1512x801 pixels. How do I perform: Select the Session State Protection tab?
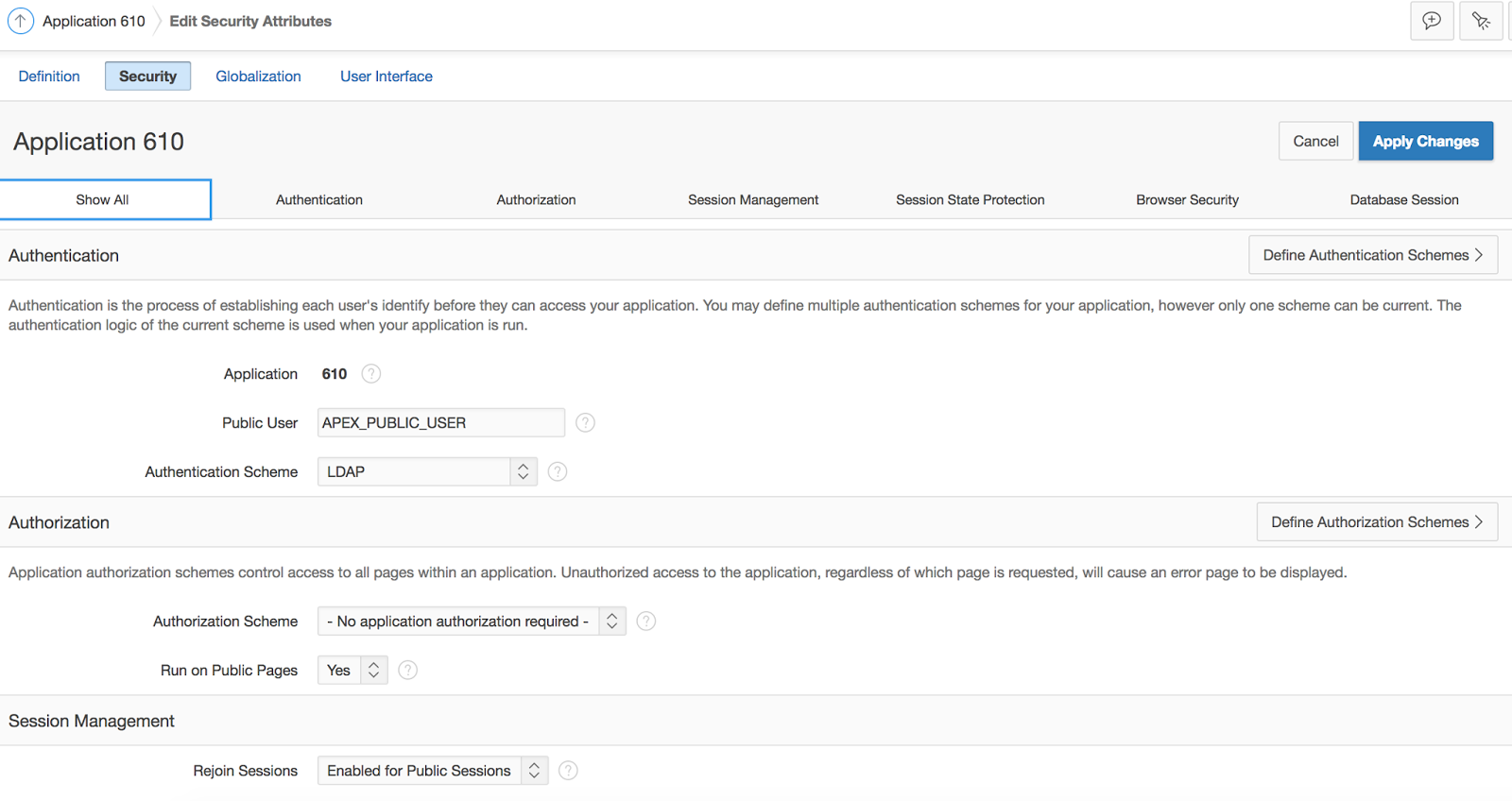tap(971, 200)
